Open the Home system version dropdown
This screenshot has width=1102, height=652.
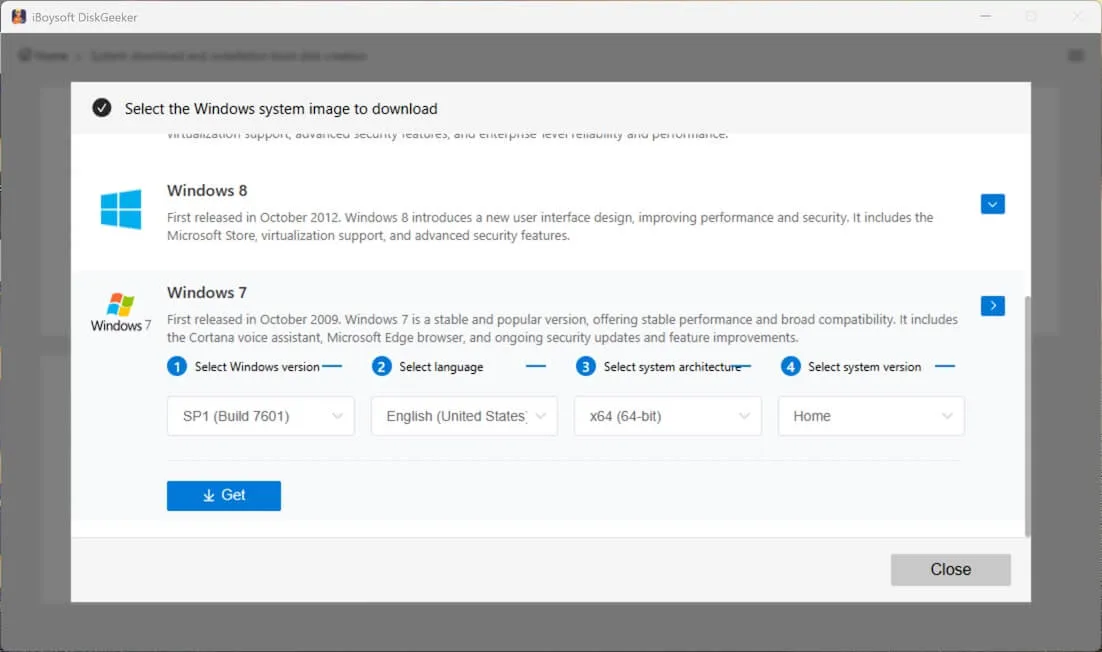click(870, 416)
